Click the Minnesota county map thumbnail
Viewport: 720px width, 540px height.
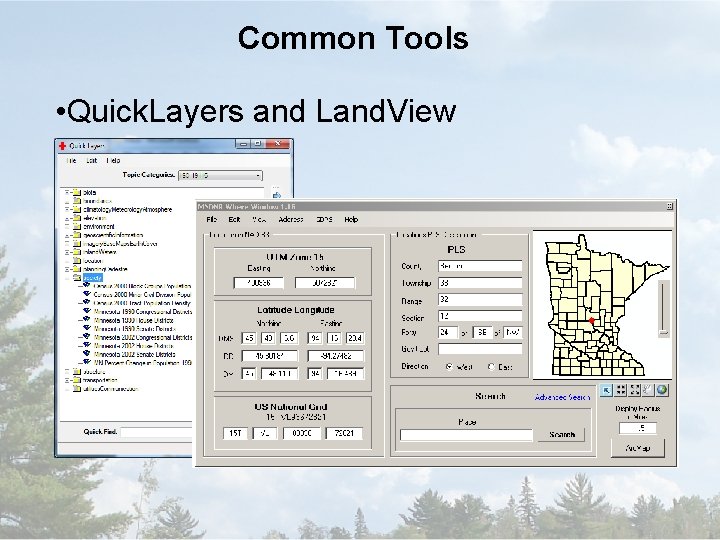click(602, 305)
